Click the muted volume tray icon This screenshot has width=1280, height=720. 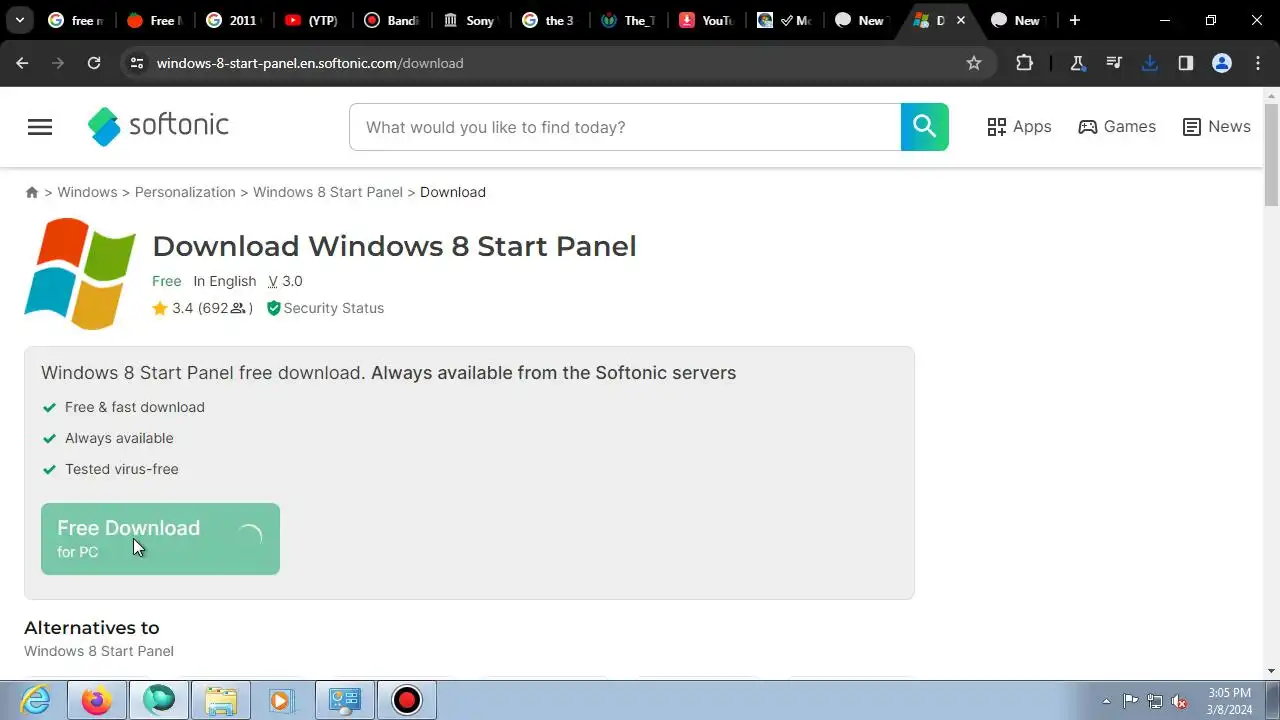[x=1180, y=701]
